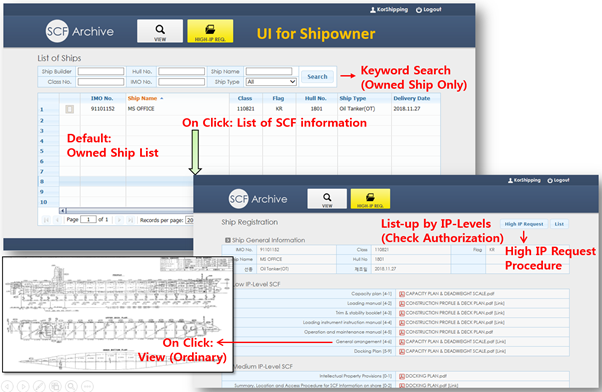Select the Oil Tanker(OT) cell in the ships list
602x392 pixels.
pos(357,109)
